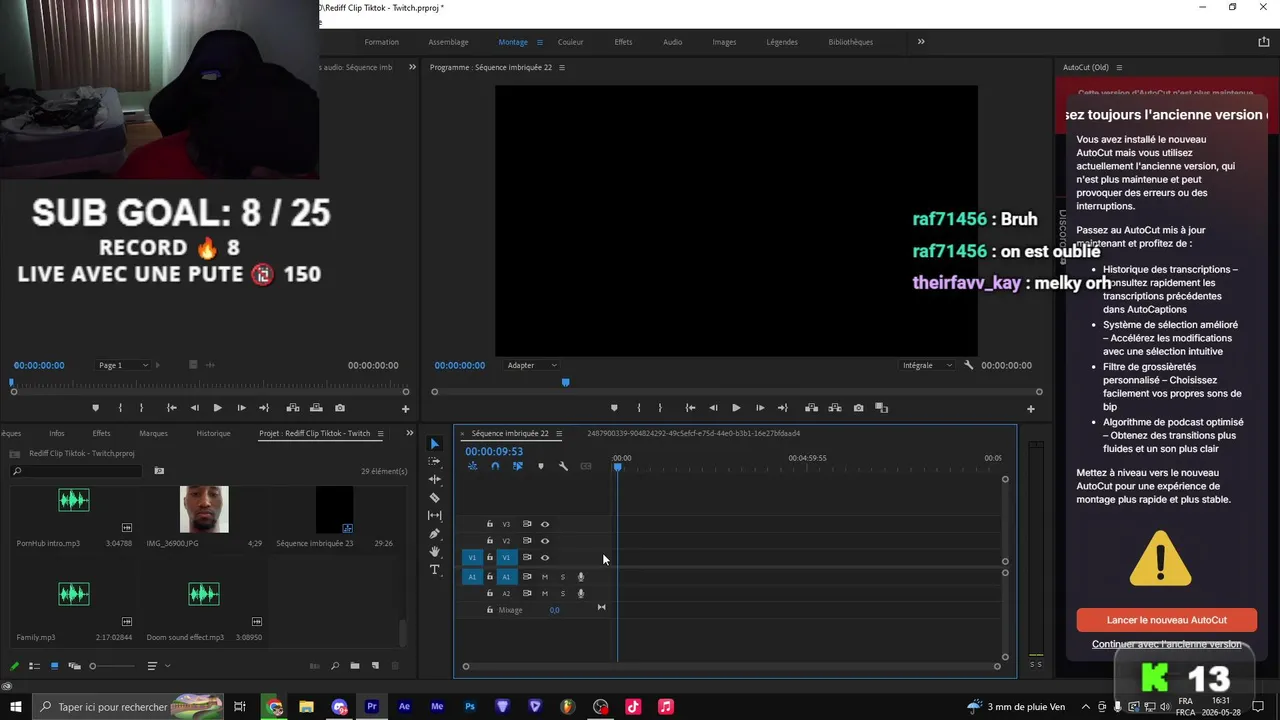Image resolution: width=1280 pixels, height=720 pixels.
Task: Click Lancer le nouveau AutoCut button
Action: point(1167,620)
